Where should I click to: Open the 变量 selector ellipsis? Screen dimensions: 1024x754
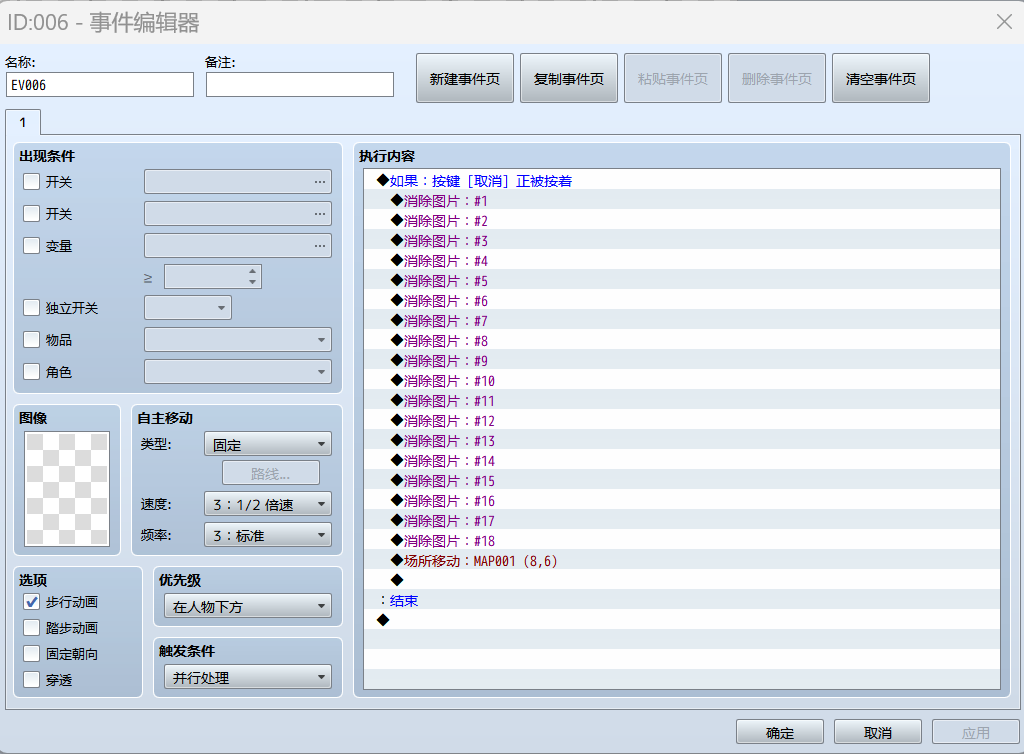pyautogui.click(x=319, y=245)
